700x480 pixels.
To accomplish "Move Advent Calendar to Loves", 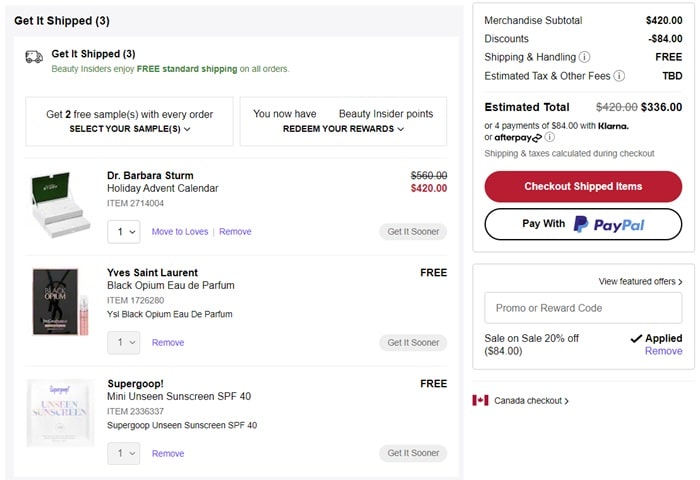I will click(180, 232).
